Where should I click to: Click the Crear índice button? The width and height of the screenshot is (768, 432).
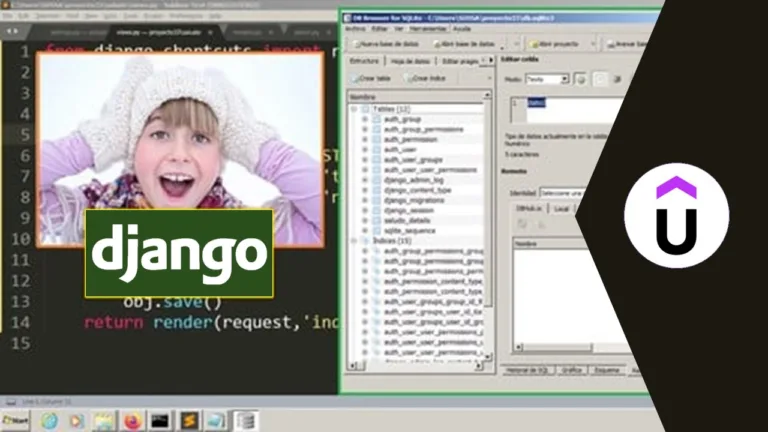point(425,78)
